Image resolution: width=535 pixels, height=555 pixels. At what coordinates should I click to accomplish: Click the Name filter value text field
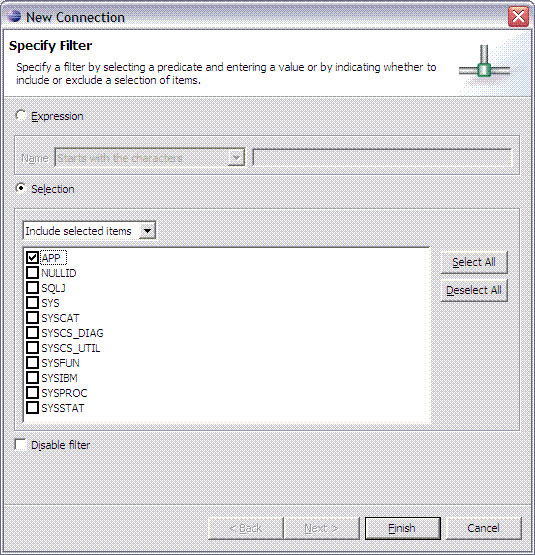pyautogui.click(x=382, y=158)
